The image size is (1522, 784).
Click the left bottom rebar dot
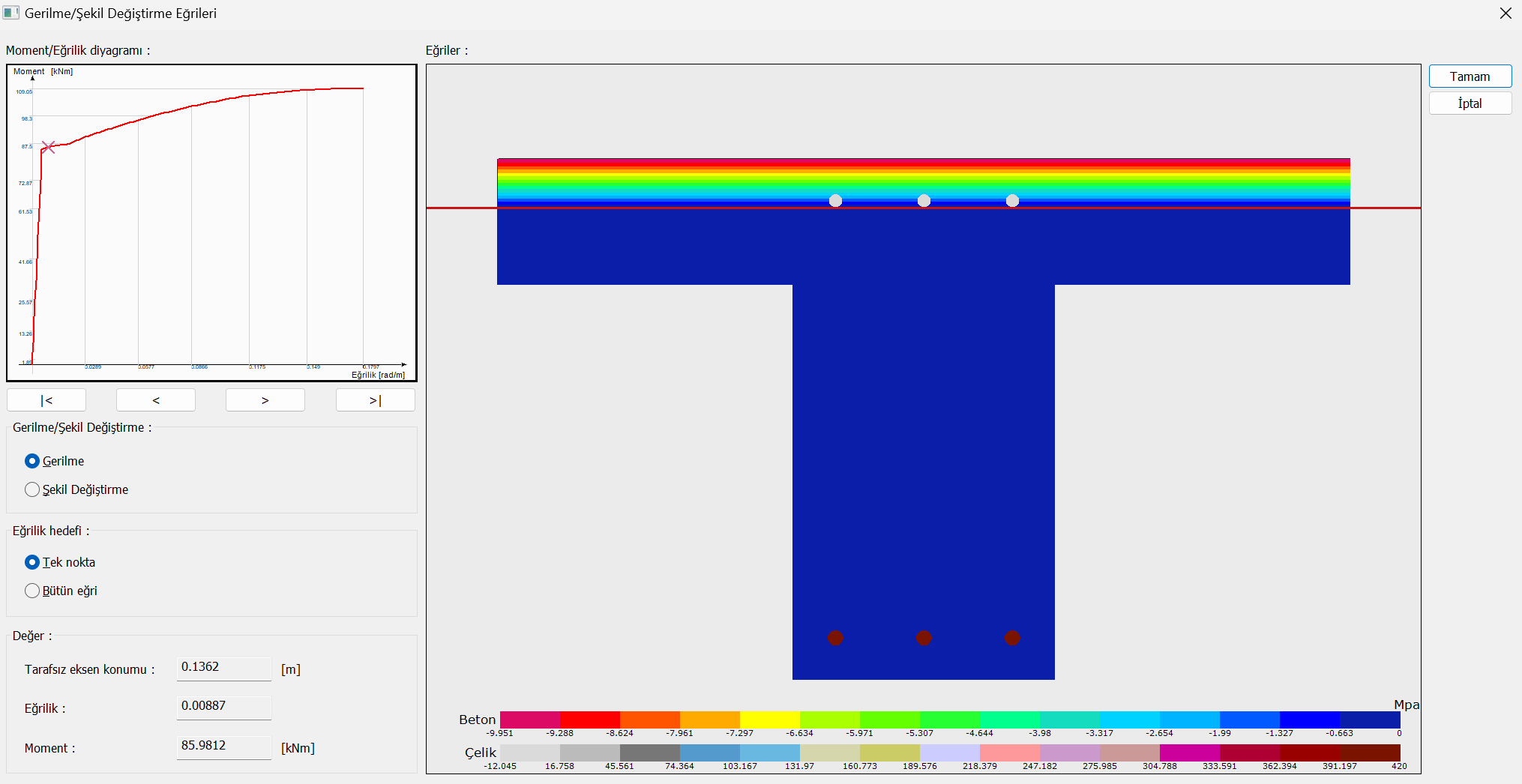835,638
